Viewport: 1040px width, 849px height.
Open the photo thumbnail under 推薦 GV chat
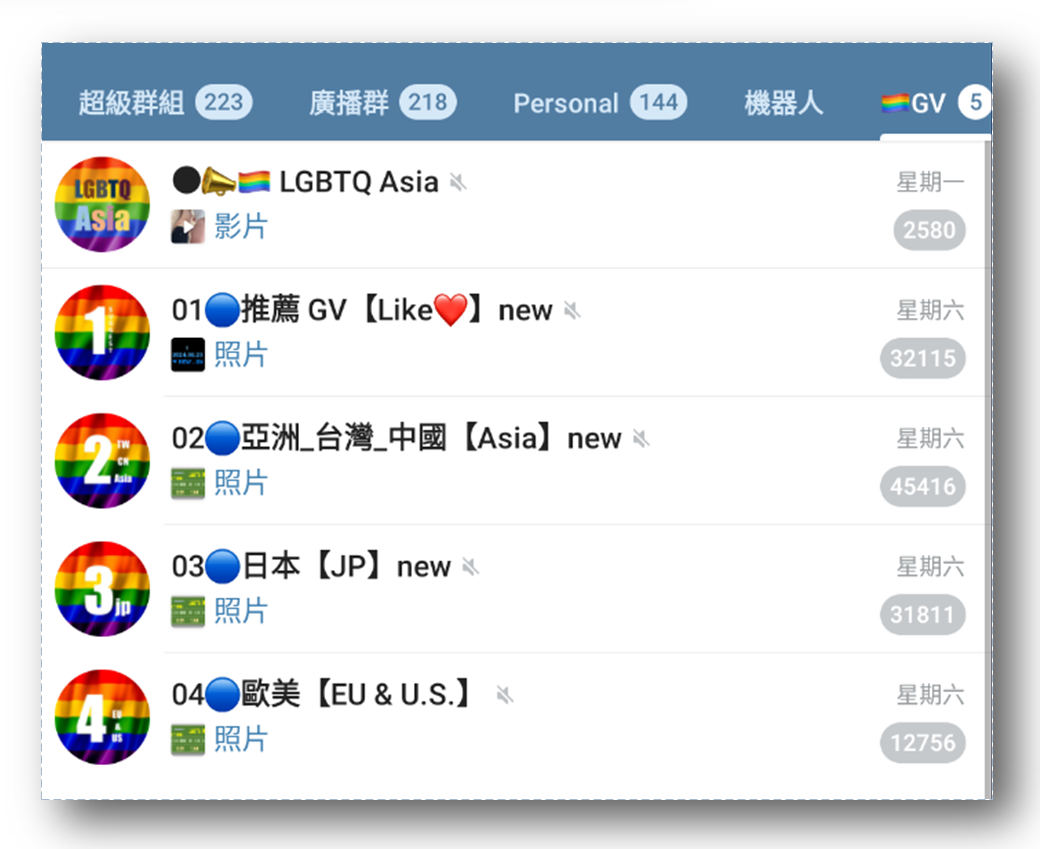[x=188, y=354]
